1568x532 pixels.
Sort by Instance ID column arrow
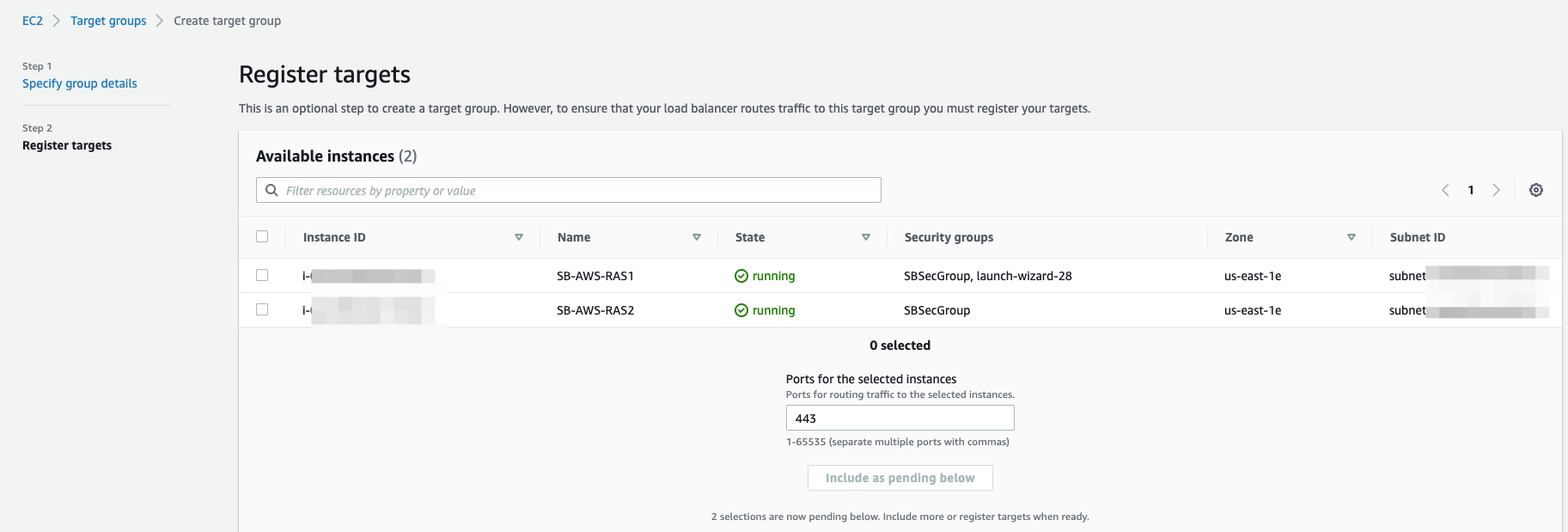[x=519, y=237]
